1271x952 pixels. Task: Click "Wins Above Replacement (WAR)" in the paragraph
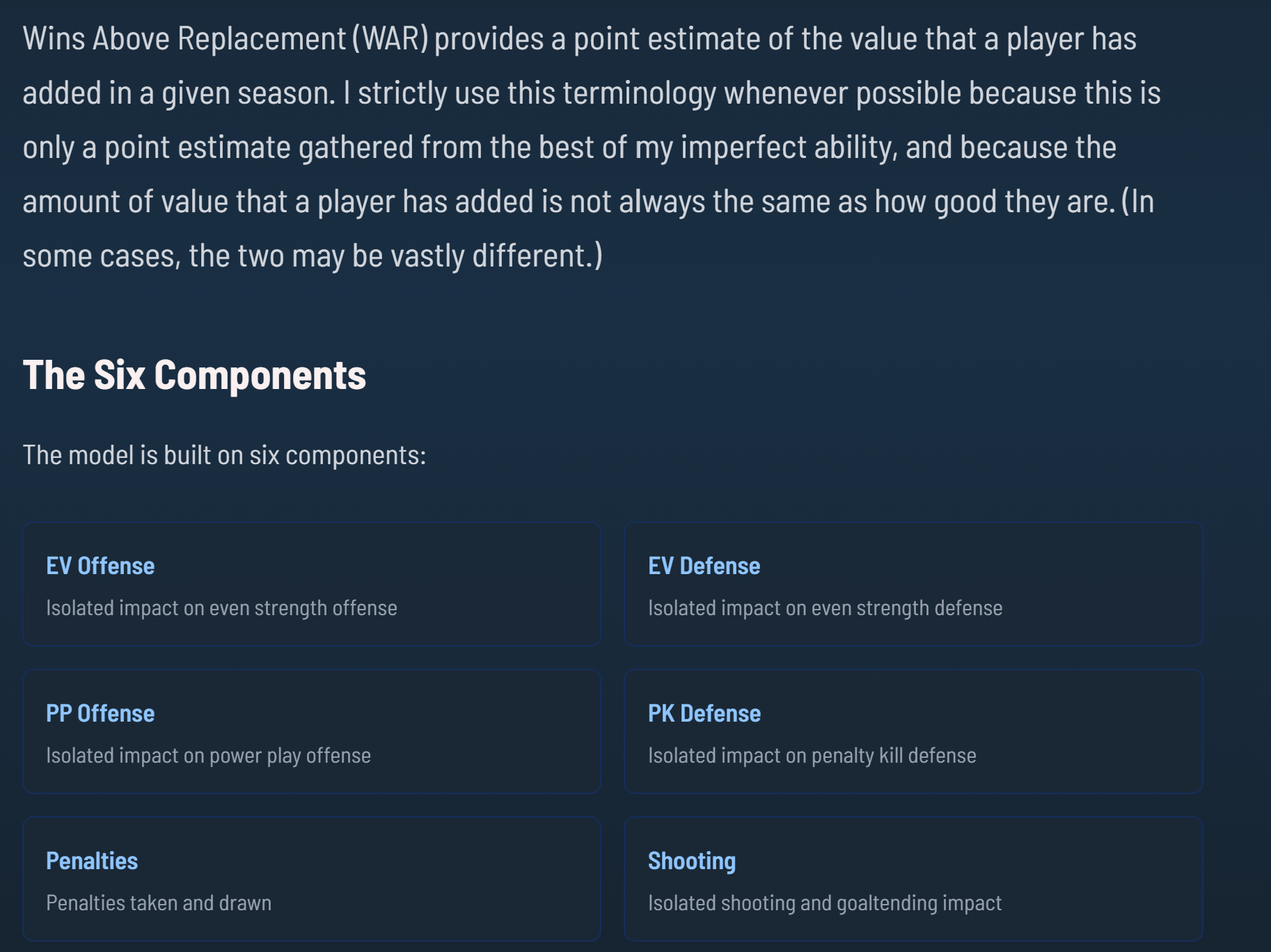point(226,39)
